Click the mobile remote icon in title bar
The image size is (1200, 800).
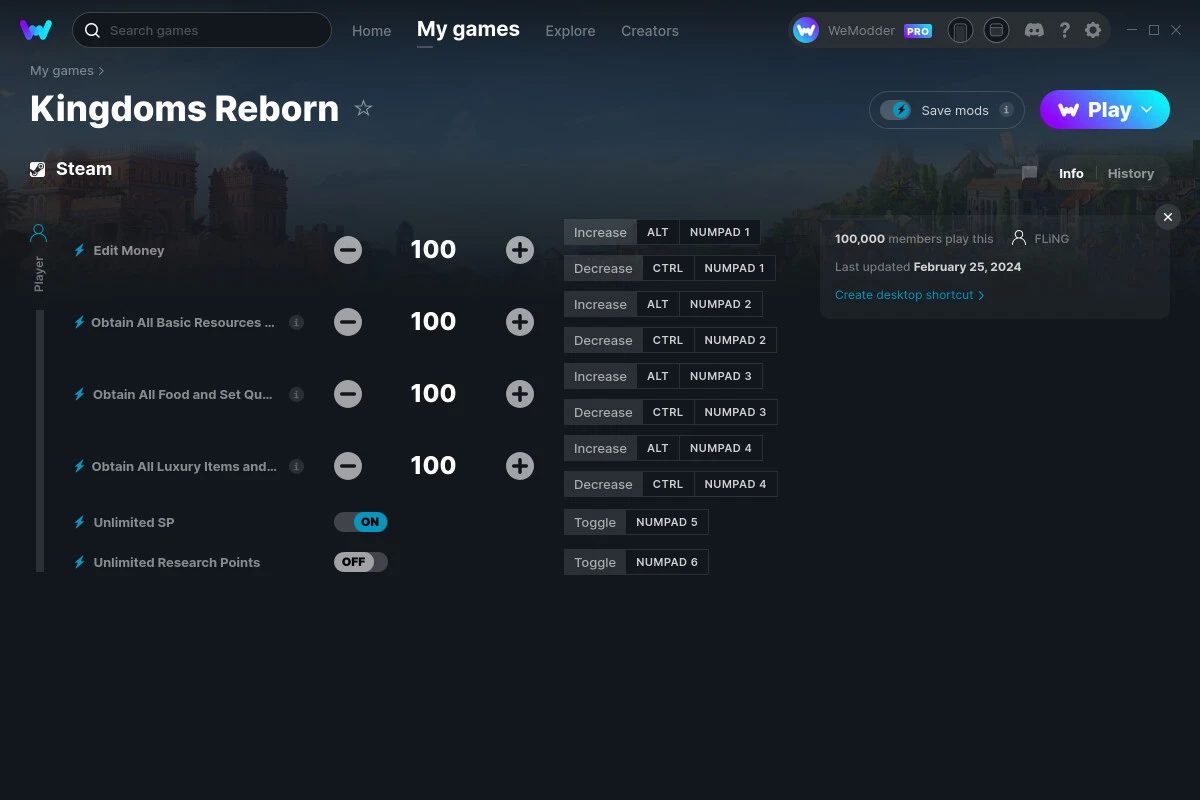(x=960, y=31)
